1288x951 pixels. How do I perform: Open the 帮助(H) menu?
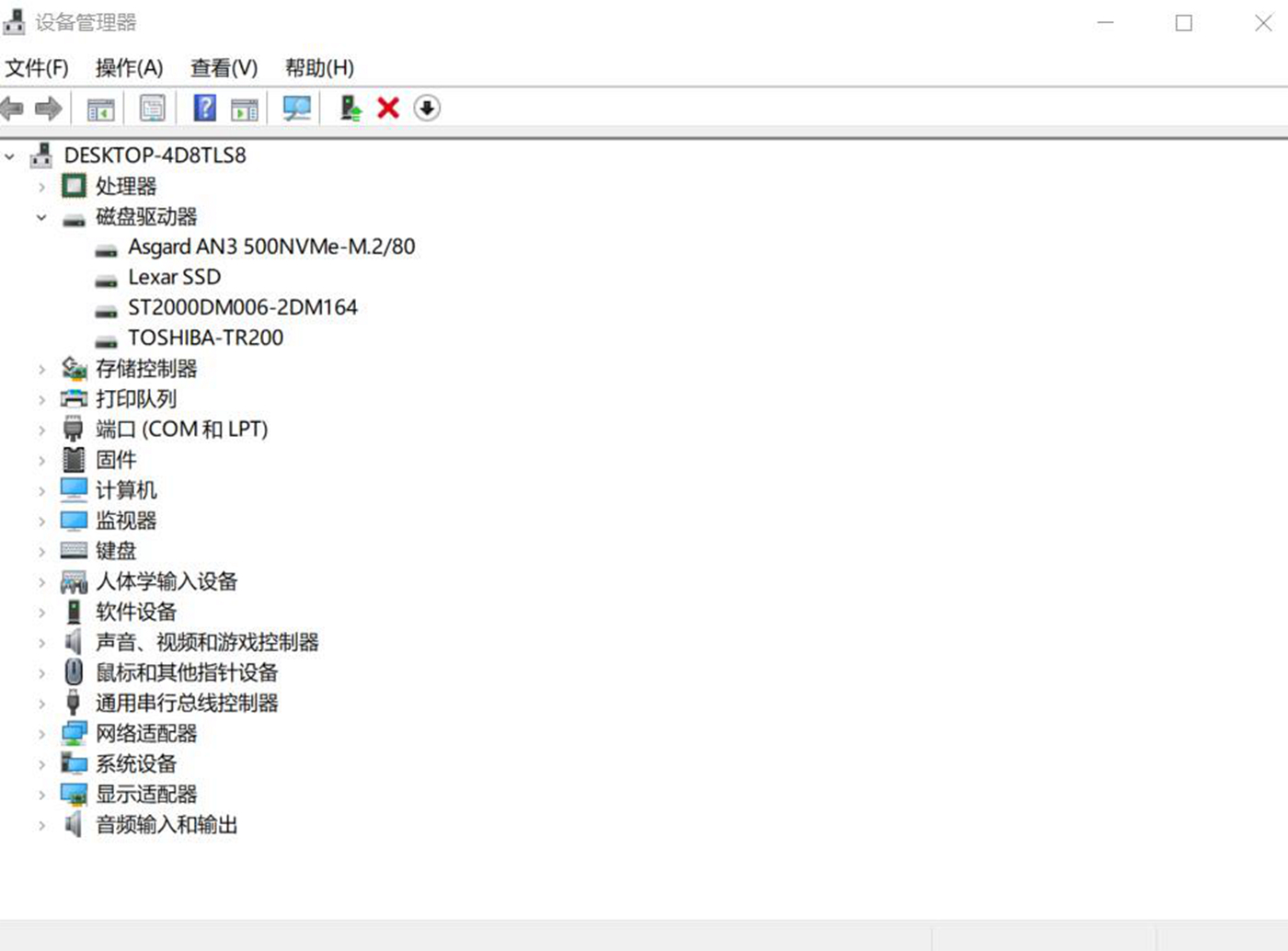[x=319, y=67]
